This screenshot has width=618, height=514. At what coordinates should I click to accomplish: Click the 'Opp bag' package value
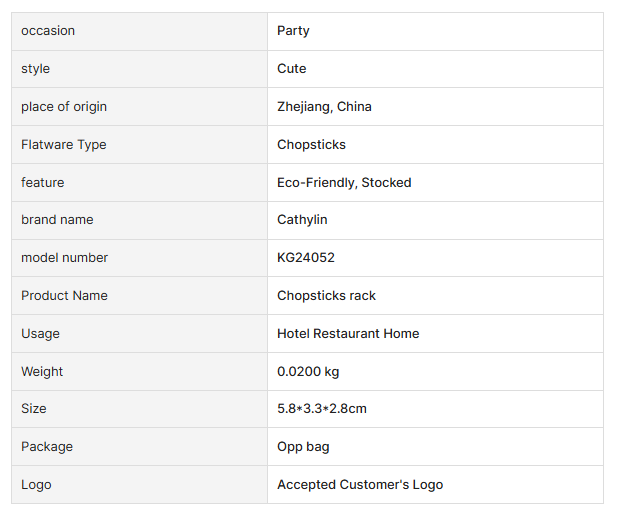click(303, 447)
